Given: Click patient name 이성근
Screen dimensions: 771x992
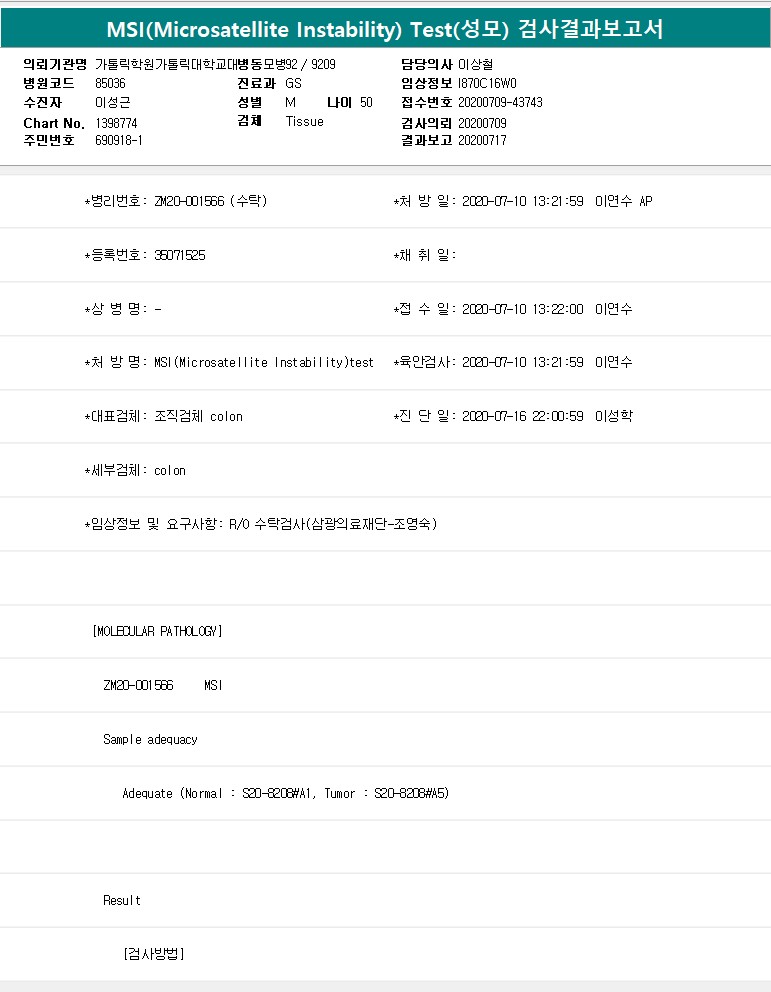Looking at the screenshot, I should click(113, 102).
